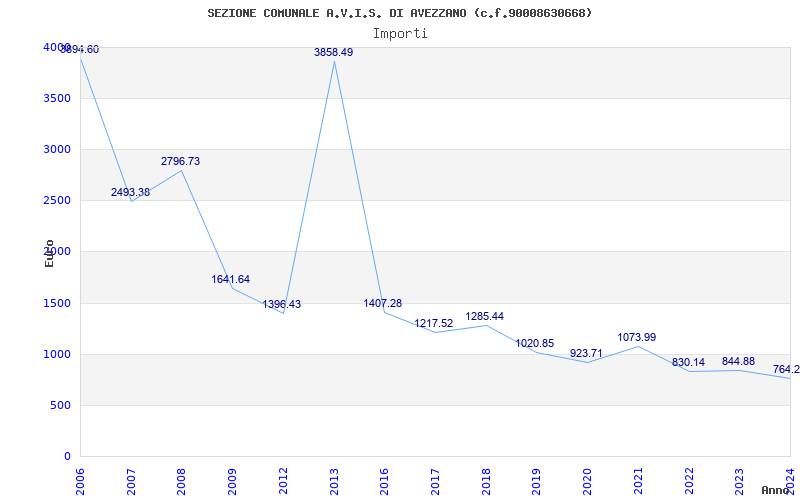Click the y-axis value 2500

(57, 201)
